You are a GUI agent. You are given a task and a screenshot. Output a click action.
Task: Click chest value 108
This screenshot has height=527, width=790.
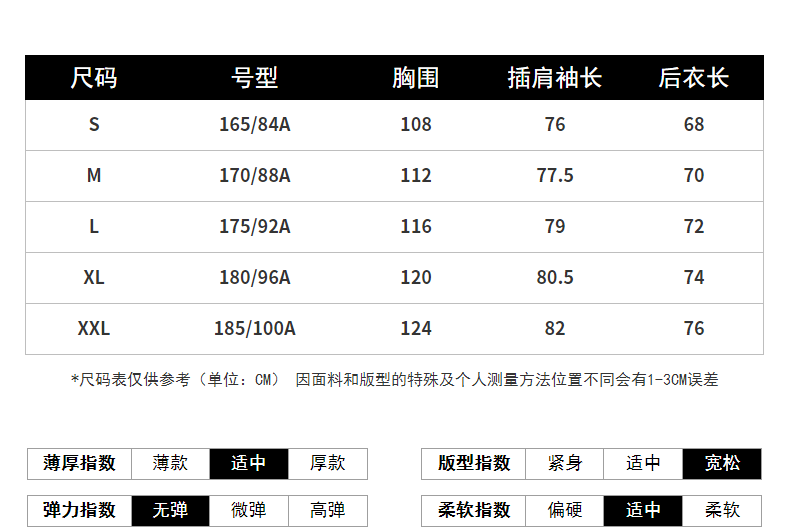click(x=416, y=124)
